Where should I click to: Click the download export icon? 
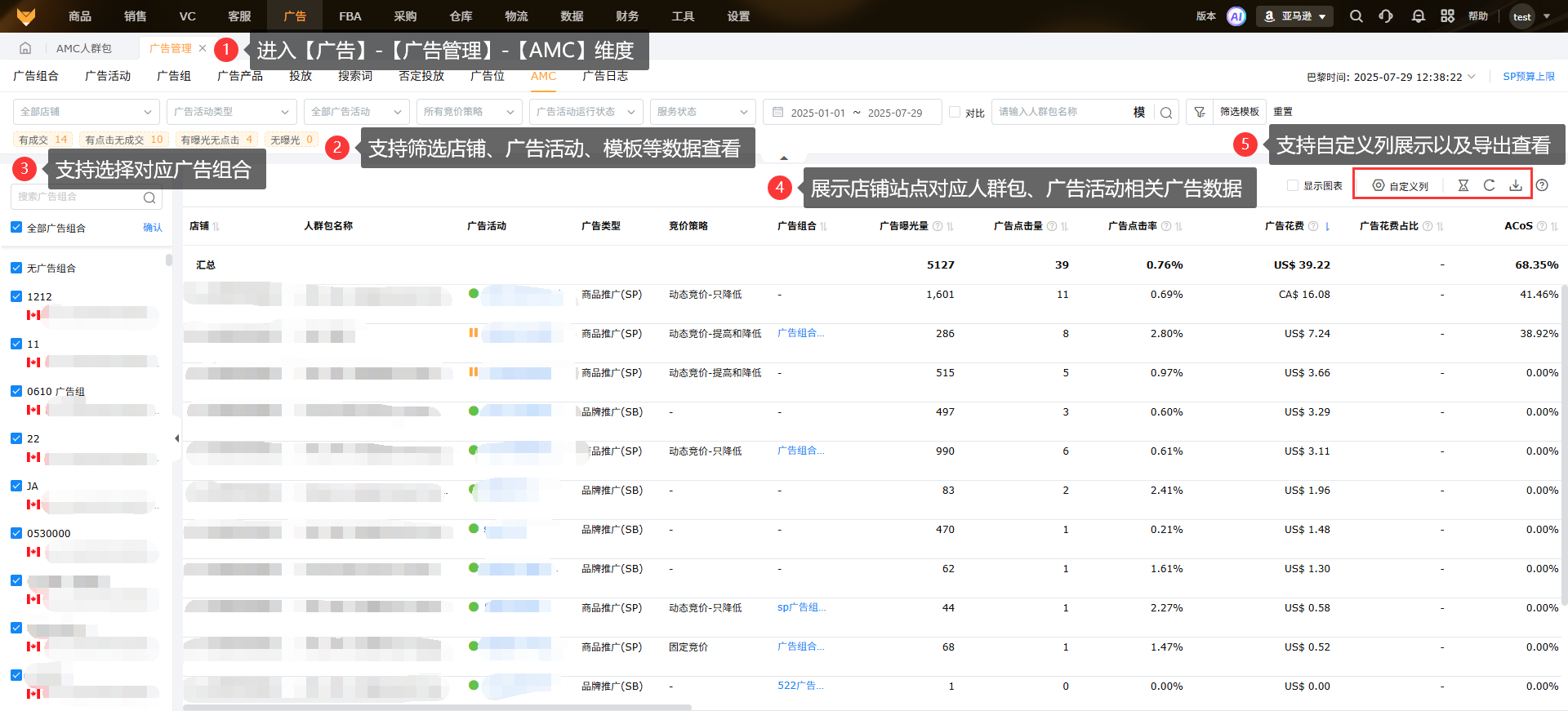(x=1515, y=185)
